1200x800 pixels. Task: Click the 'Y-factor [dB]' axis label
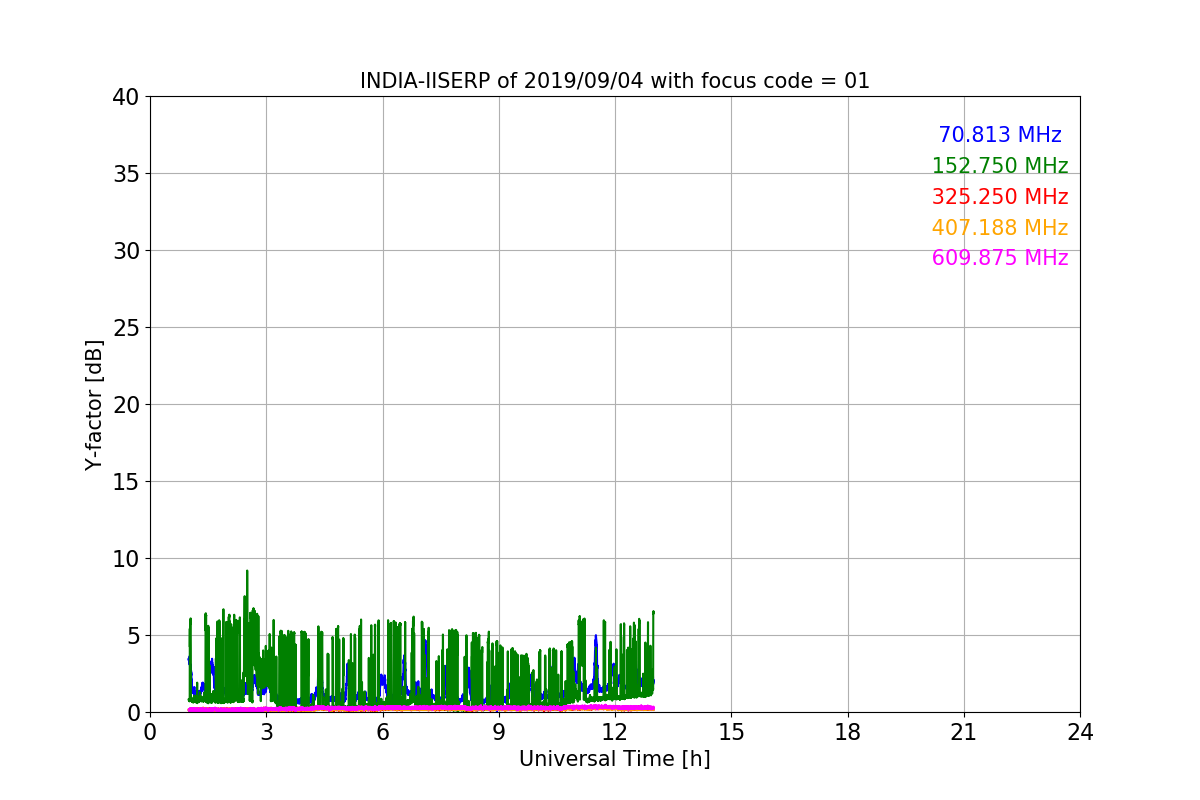coord(94,404)
